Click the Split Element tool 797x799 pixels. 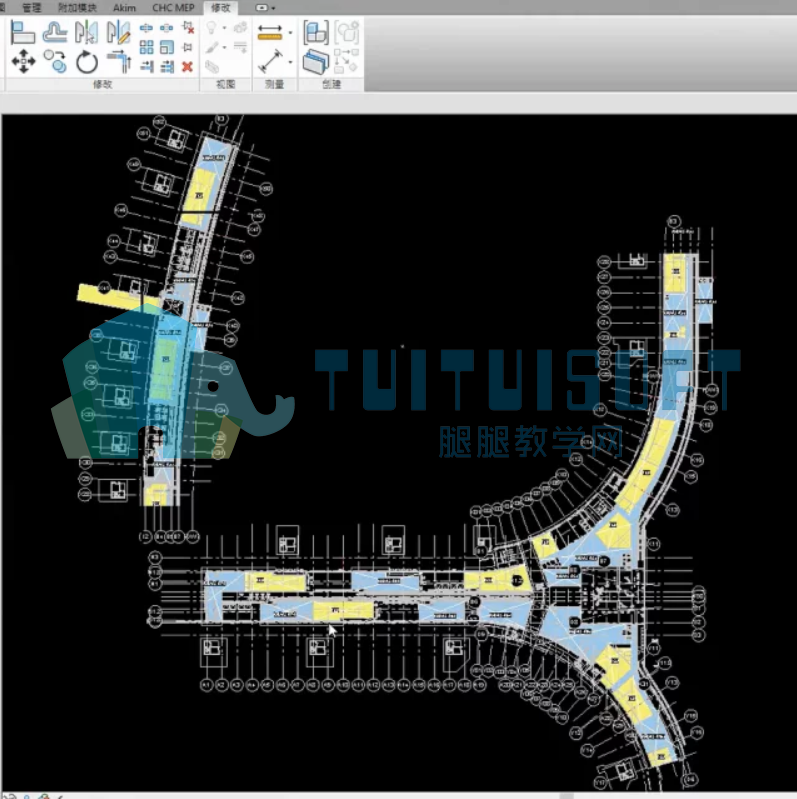146,28
